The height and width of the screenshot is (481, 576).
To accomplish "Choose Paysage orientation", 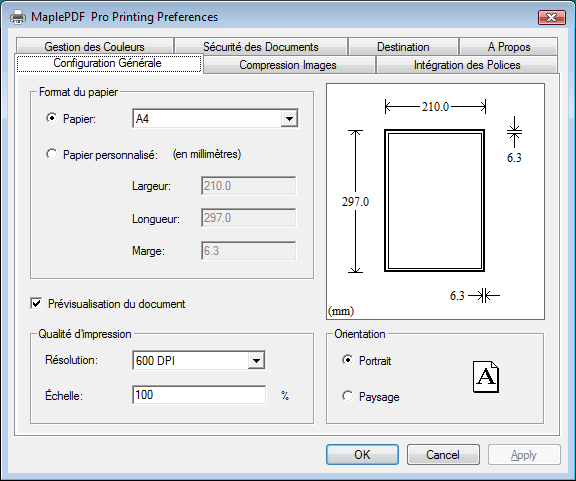I will pos(347,396).
